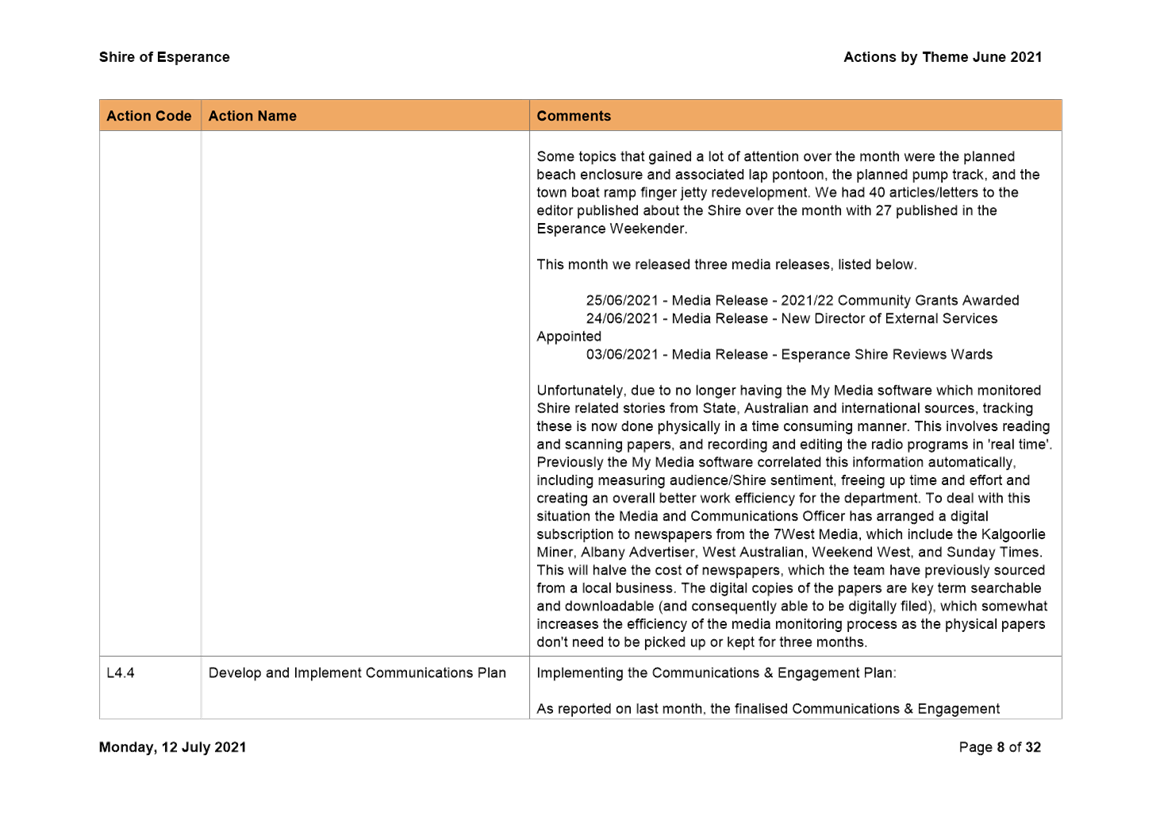Click the '24/06/2021 - Media Release' New Director line
The width and height of the screenshot is (1160, 821).
pos(792,318)
